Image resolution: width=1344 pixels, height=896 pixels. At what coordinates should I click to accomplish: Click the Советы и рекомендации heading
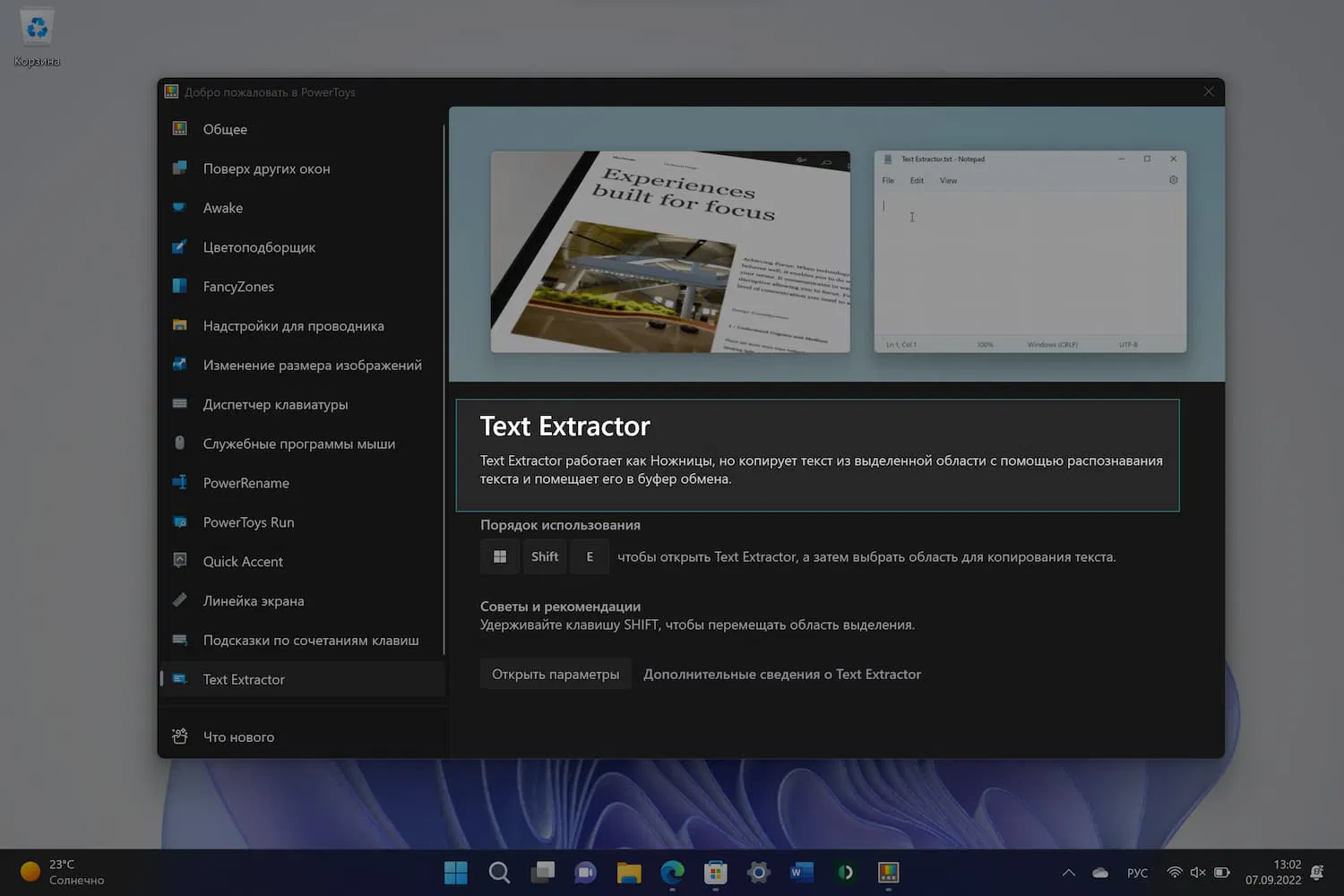click(560, 607)
